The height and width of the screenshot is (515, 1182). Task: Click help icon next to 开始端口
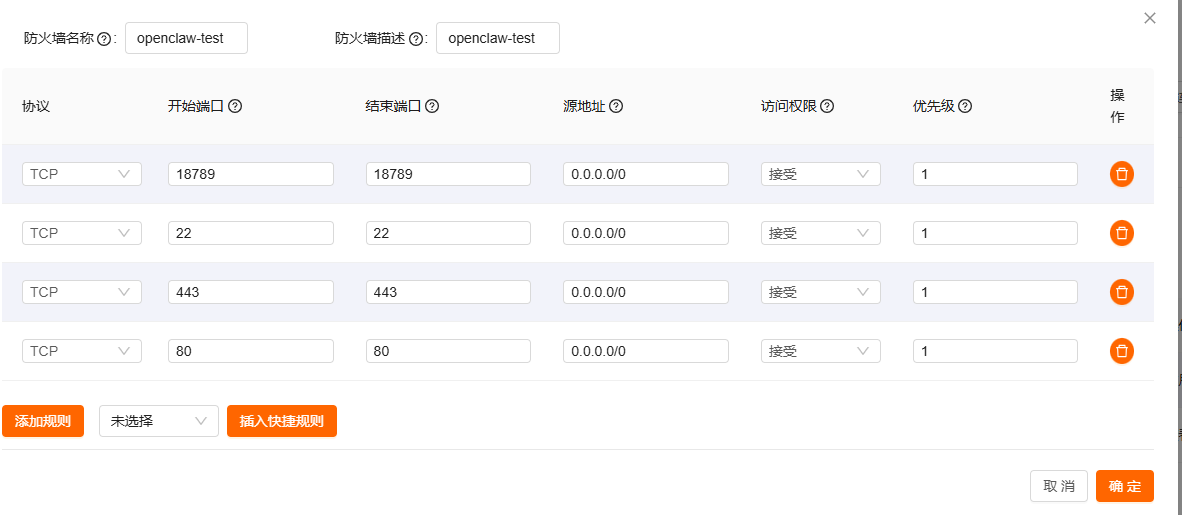(235, 107)
